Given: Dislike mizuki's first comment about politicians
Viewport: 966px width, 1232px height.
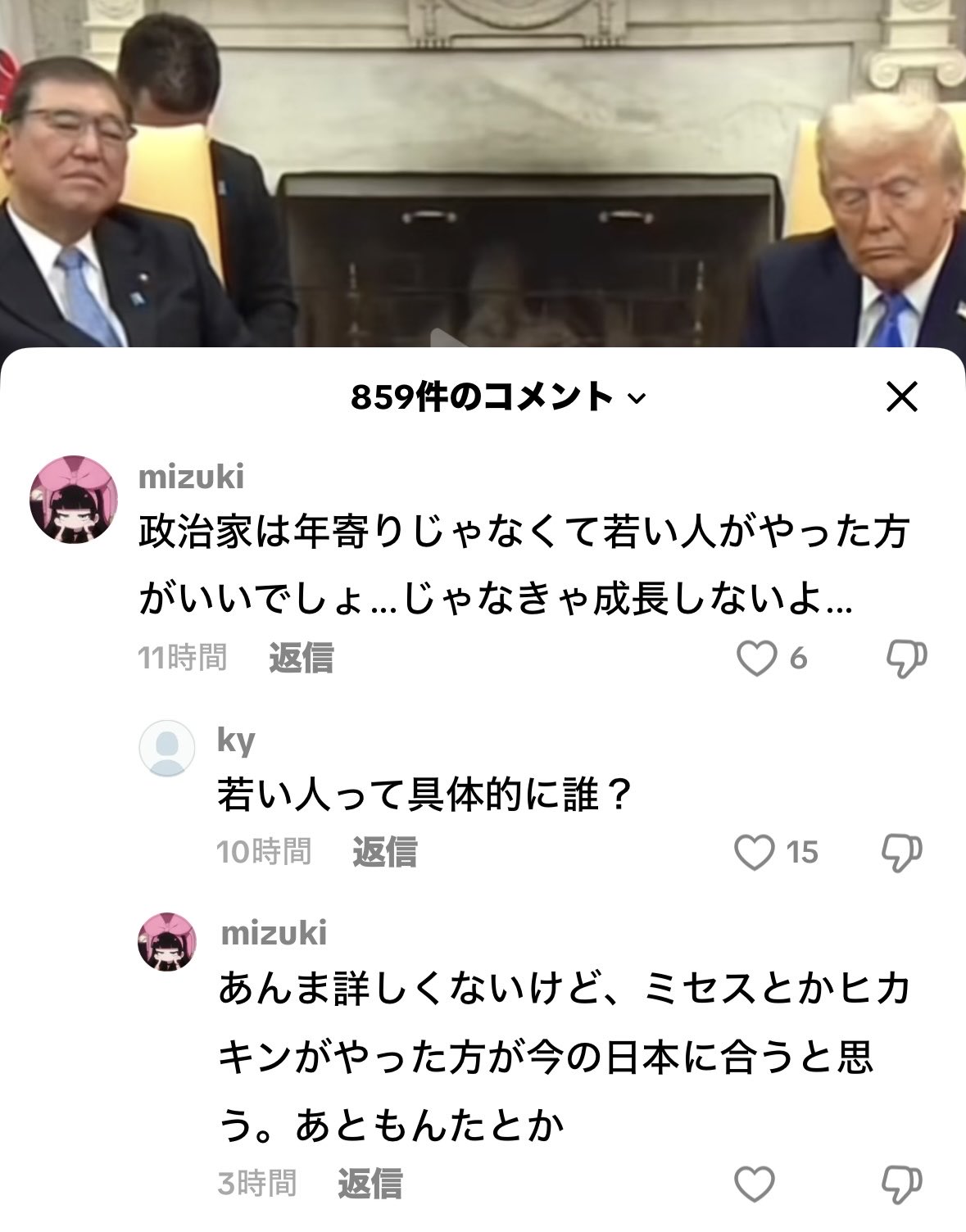Looking at the screenshot, I should (x=906, y=658).
